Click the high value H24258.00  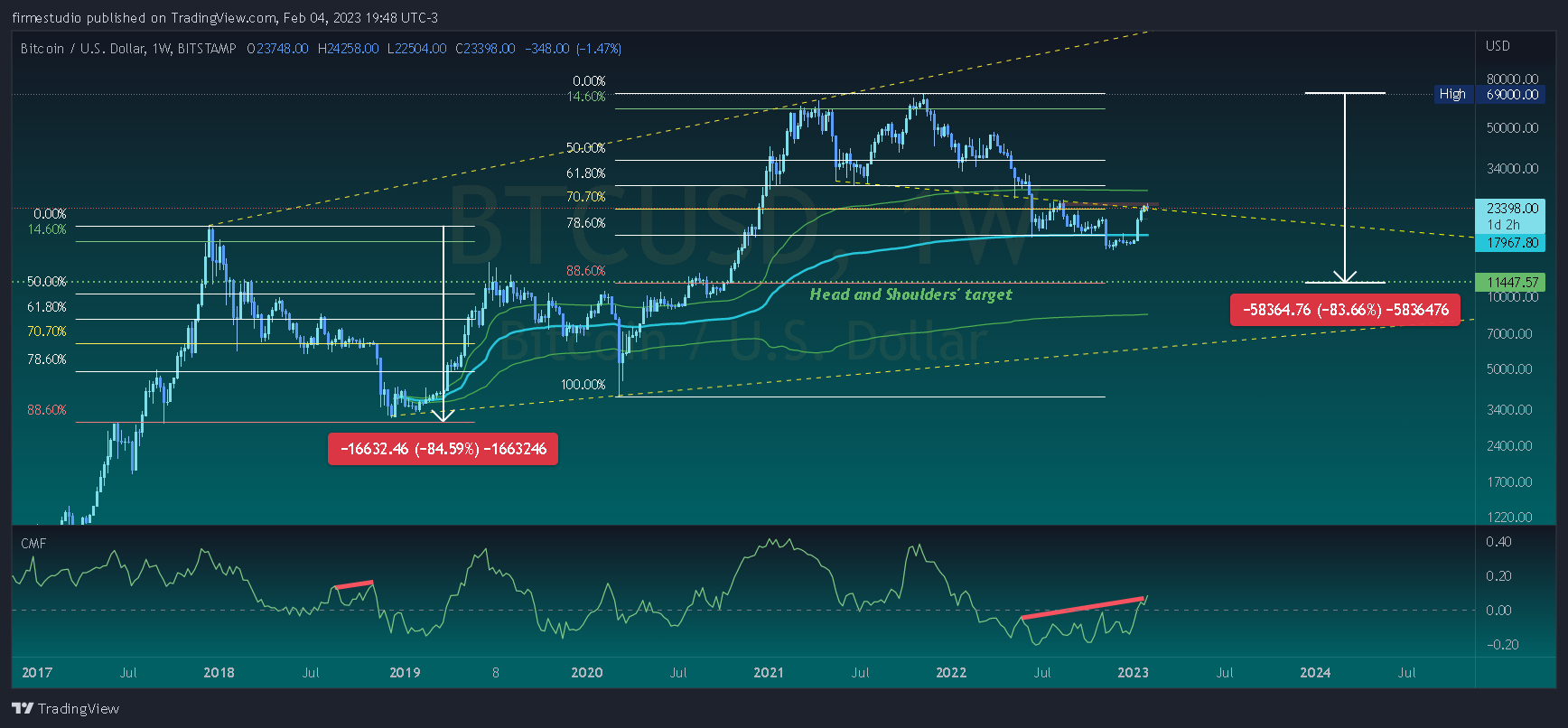pos(349,49)
